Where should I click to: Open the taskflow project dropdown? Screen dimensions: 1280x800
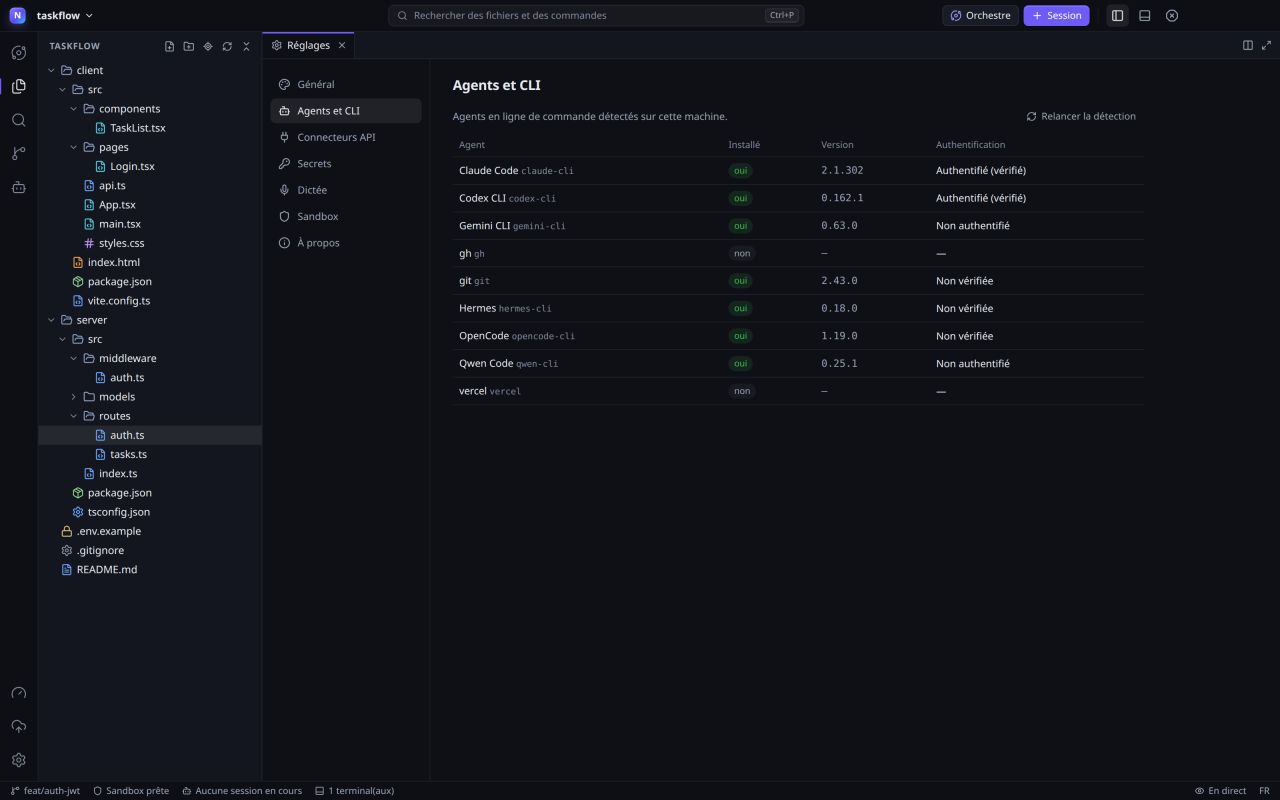coord(65,15)
